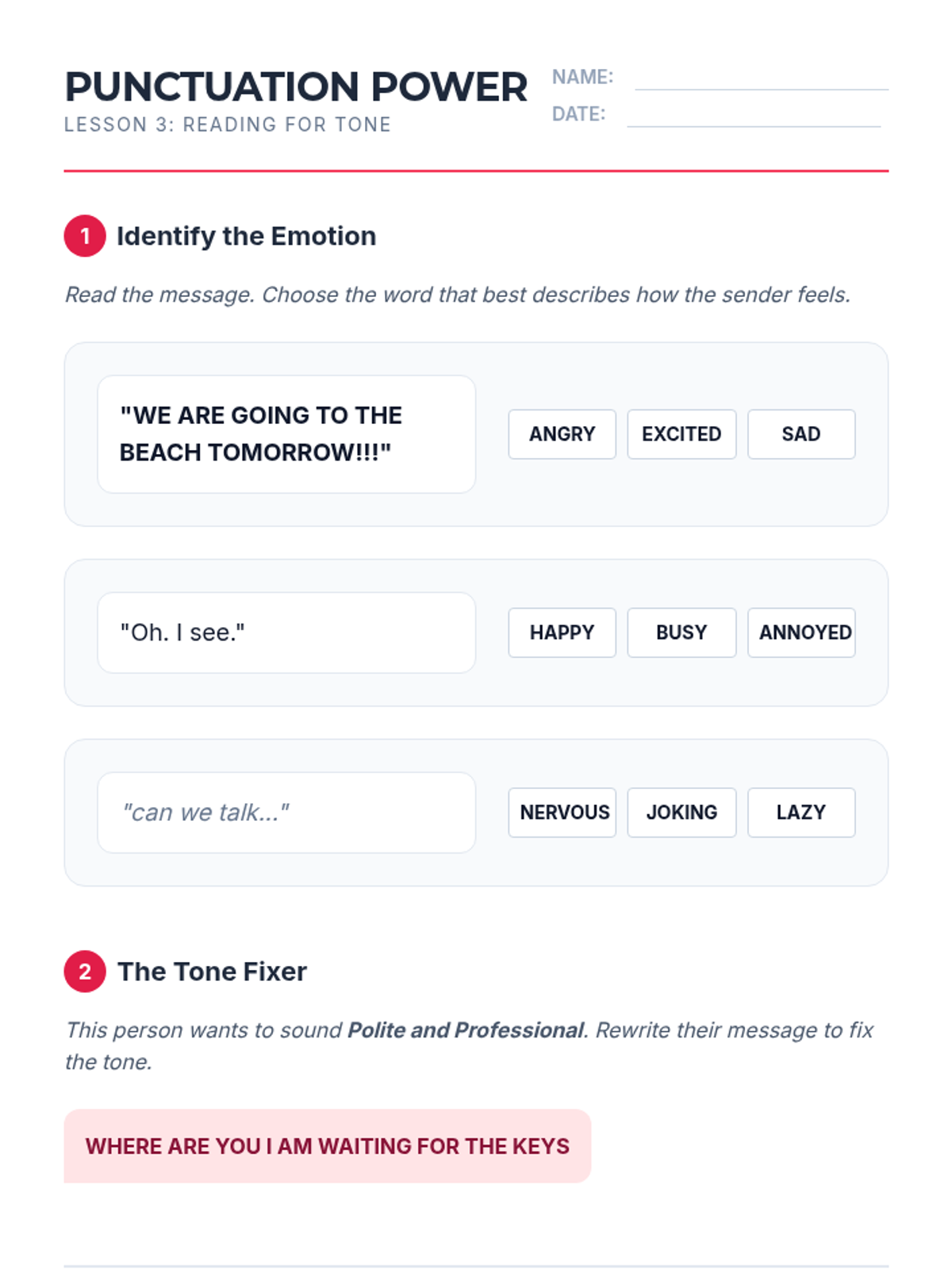Image resolution: width=952 pixels, height=1270 pixels.
Task: Pick the LAZY emotion option
Action: tap(801, 812)
